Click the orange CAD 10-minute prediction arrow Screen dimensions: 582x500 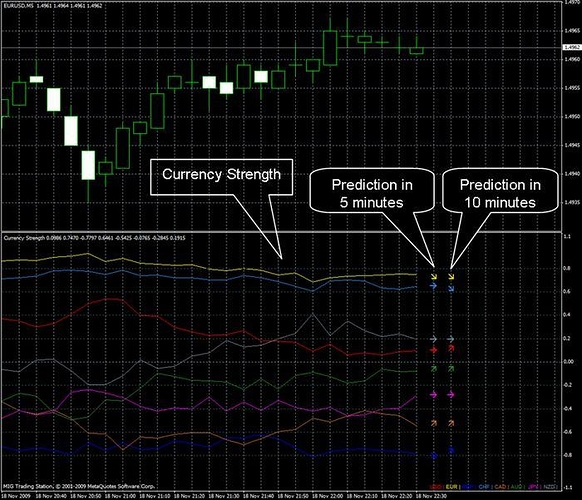(x=451, y=423)
